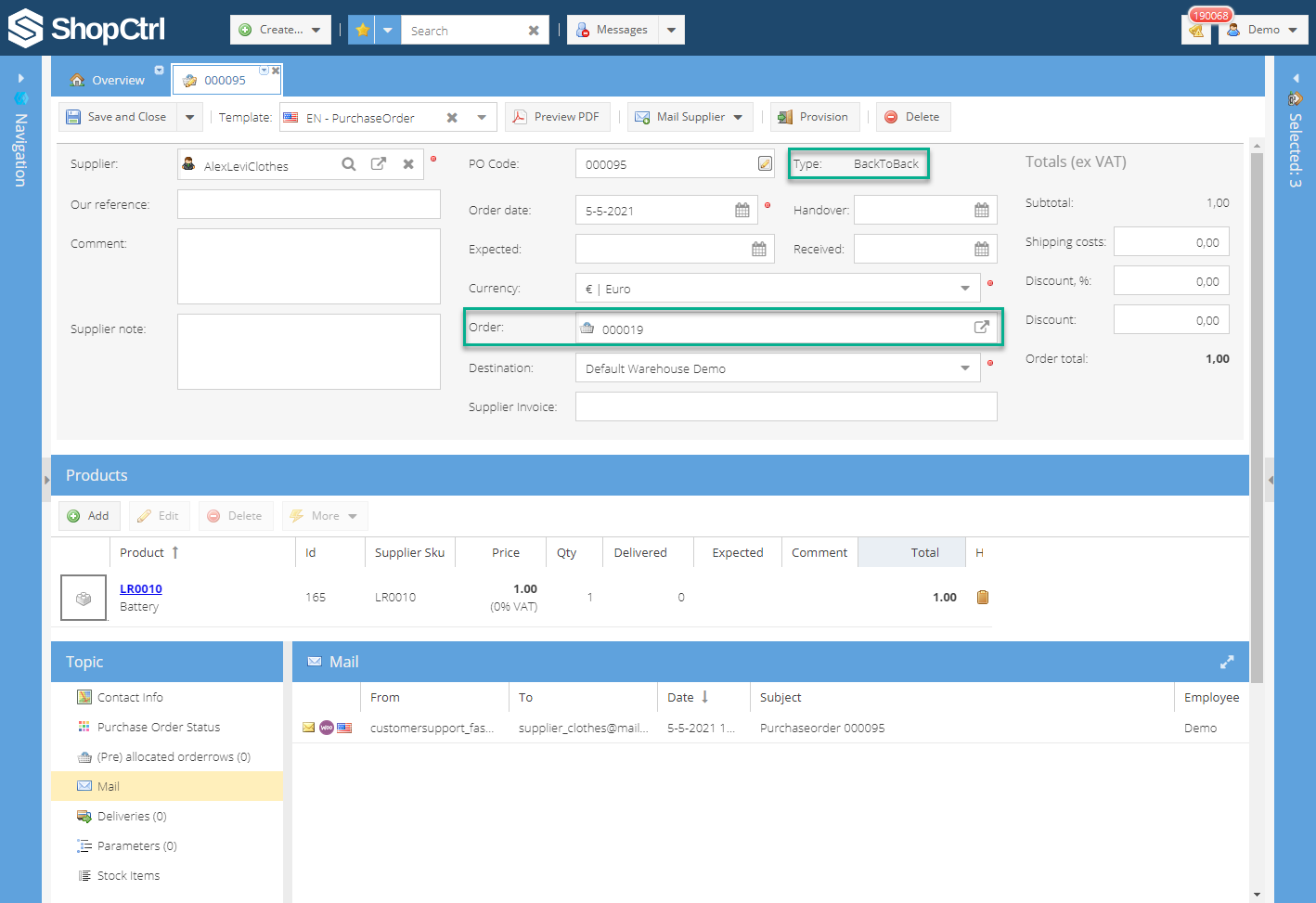Click the Our reference field
The image size is (1316, 903).
coord(309,204)
